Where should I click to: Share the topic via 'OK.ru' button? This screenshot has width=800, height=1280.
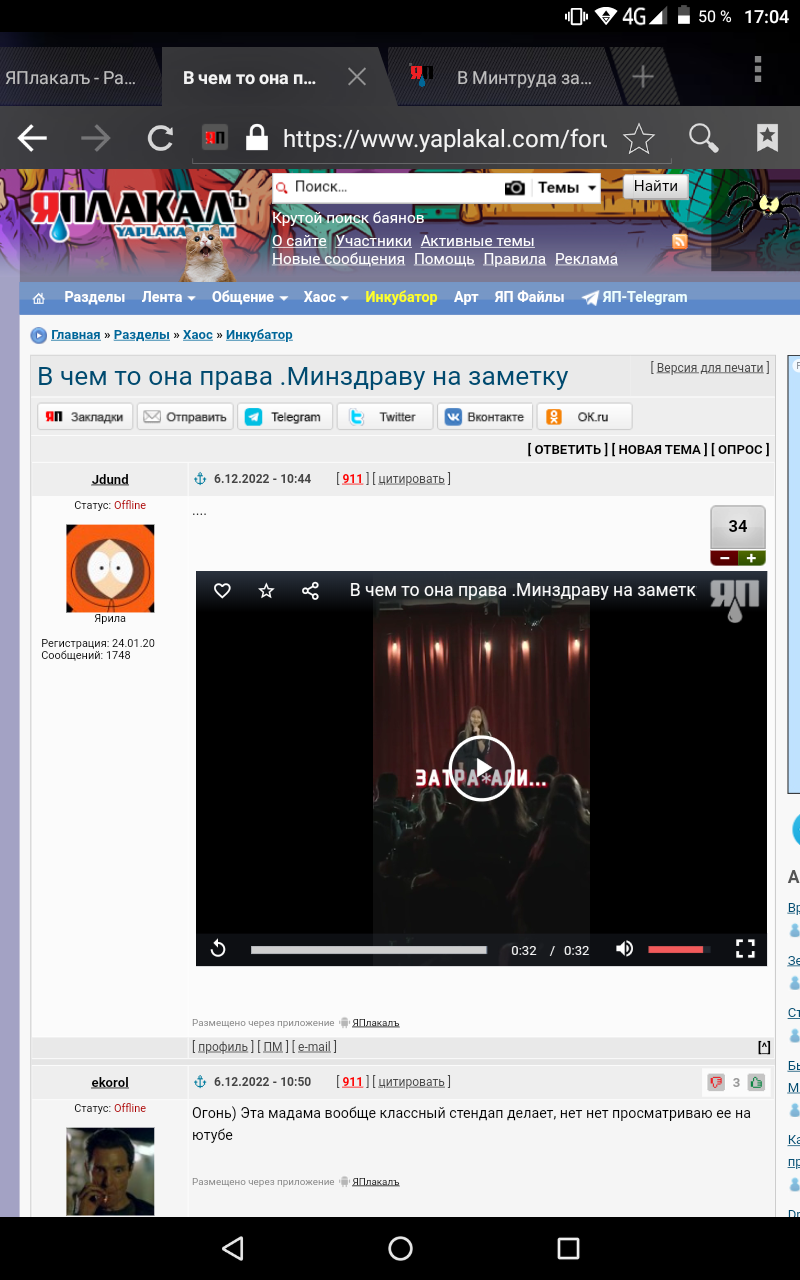click(585, 417)
